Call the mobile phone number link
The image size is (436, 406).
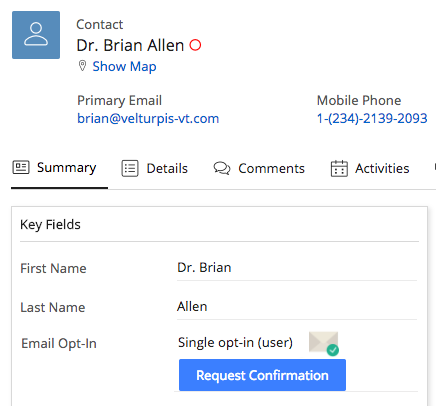click(372, 118)
